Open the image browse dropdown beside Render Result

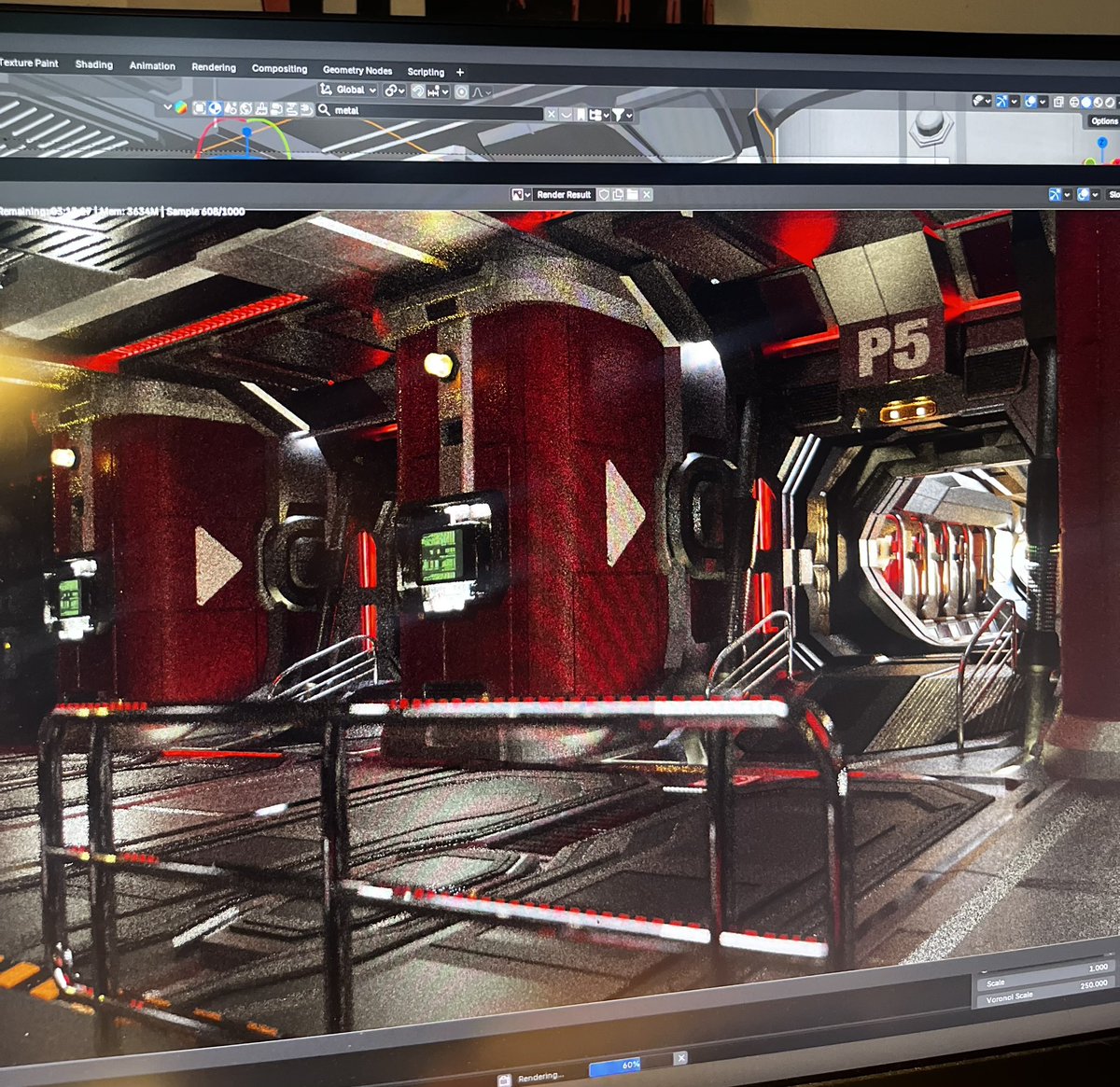[521, 195]
